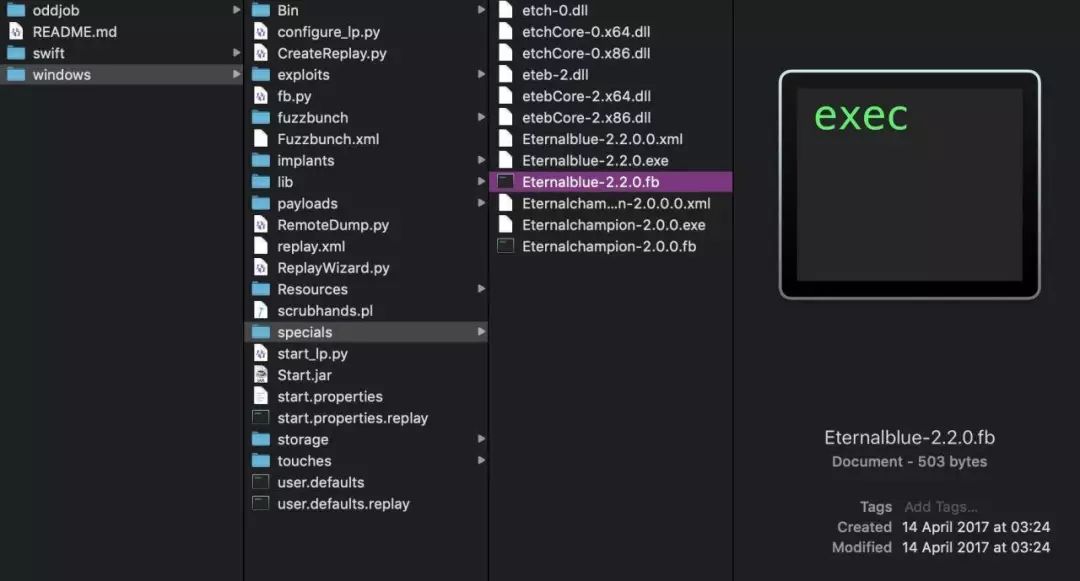Select the specials folder row

point(366,332)
